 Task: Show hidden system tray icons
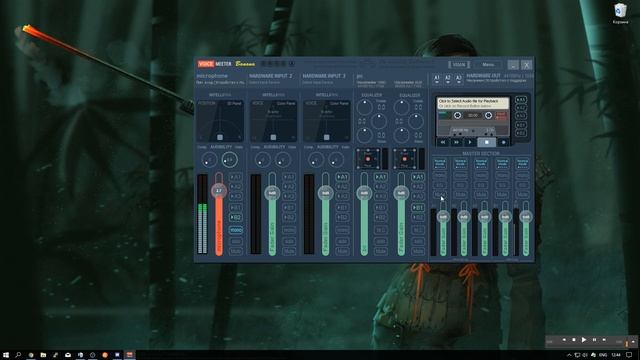(x=569, y=355)
